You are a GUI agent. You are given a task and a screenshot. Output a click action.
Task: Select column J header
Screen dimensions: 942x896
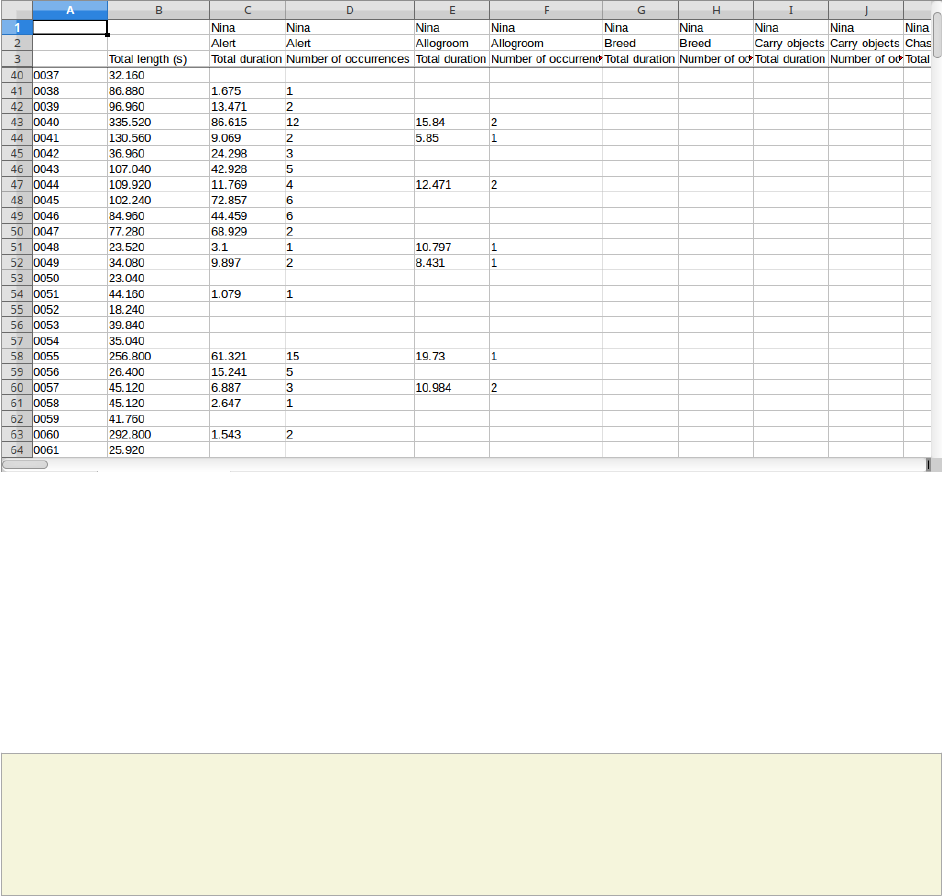[x=866, y=10]
